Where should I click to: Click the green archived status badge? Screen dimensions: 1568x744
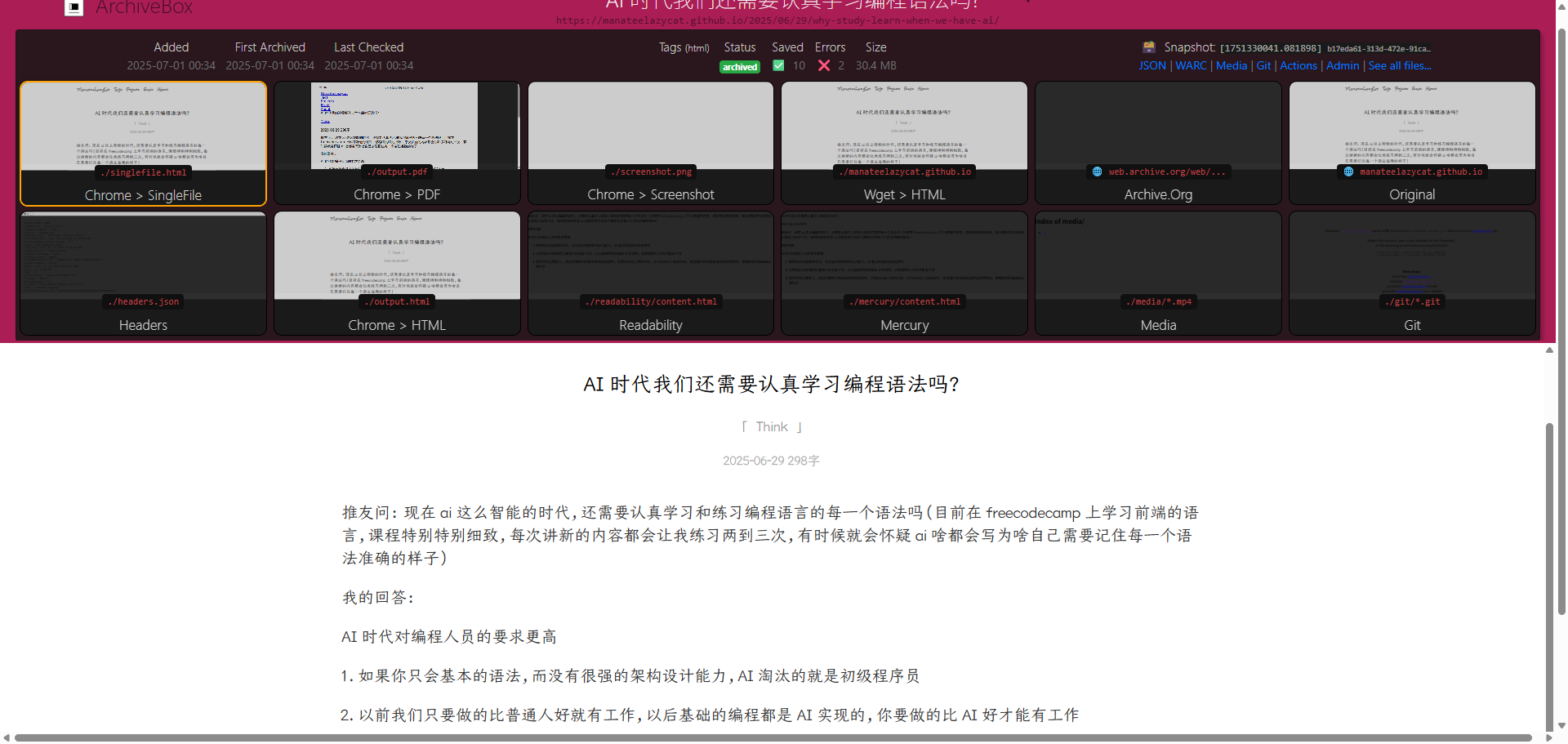pyautogui.click(x=740, y=67)
